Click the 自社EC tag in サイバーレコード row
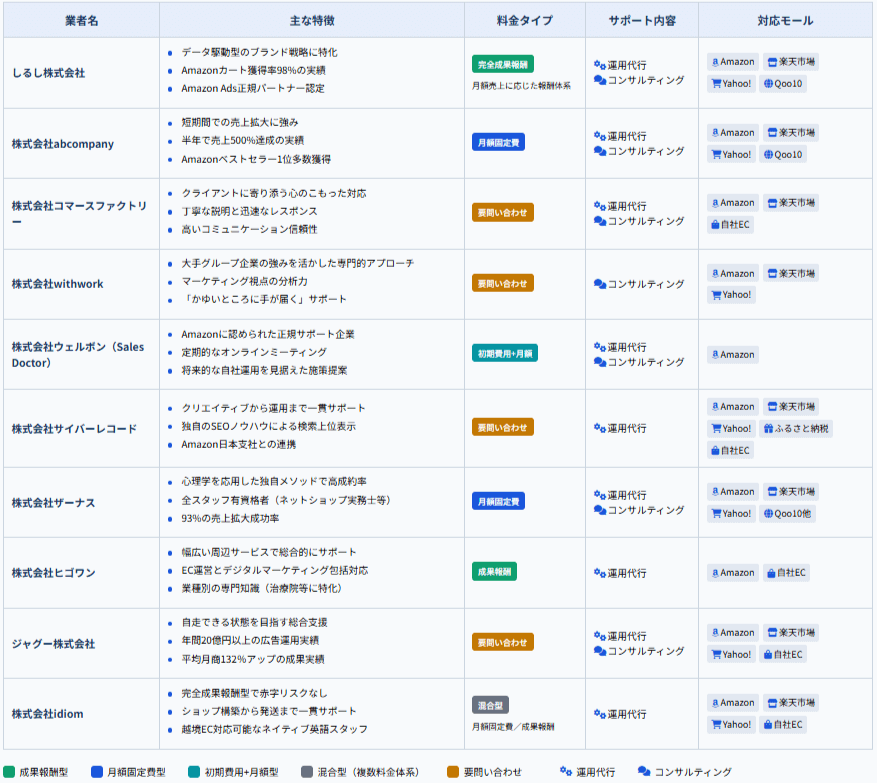This screenshot has width=877, height=783. click(730, 450)
